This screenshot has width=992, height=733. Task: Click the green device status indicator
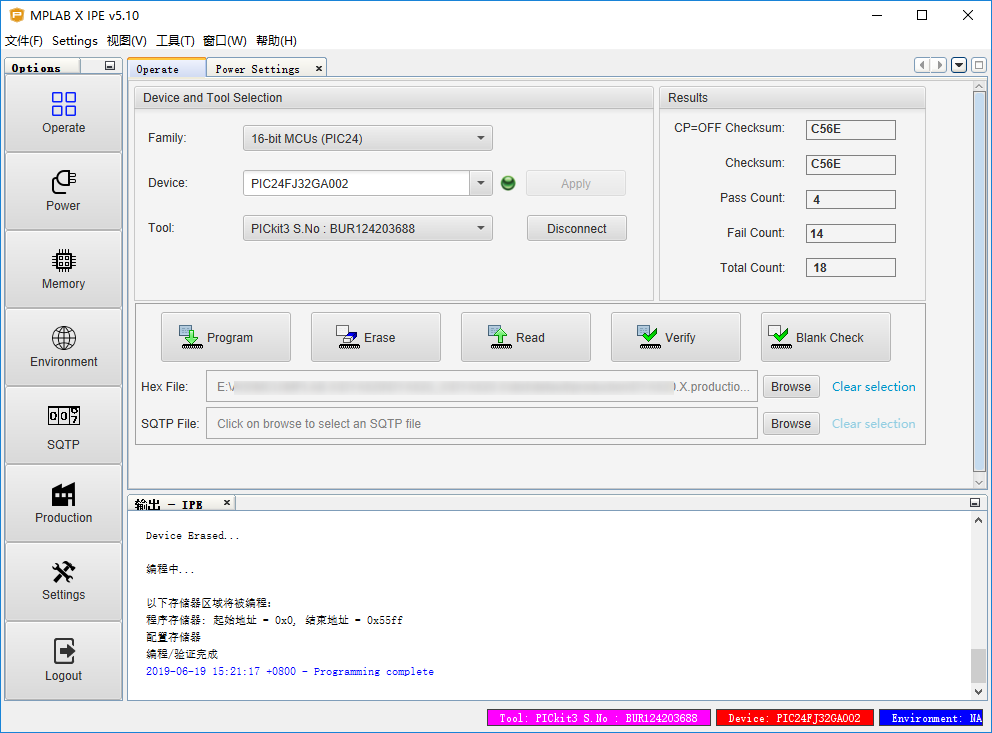tap(508, 183)
